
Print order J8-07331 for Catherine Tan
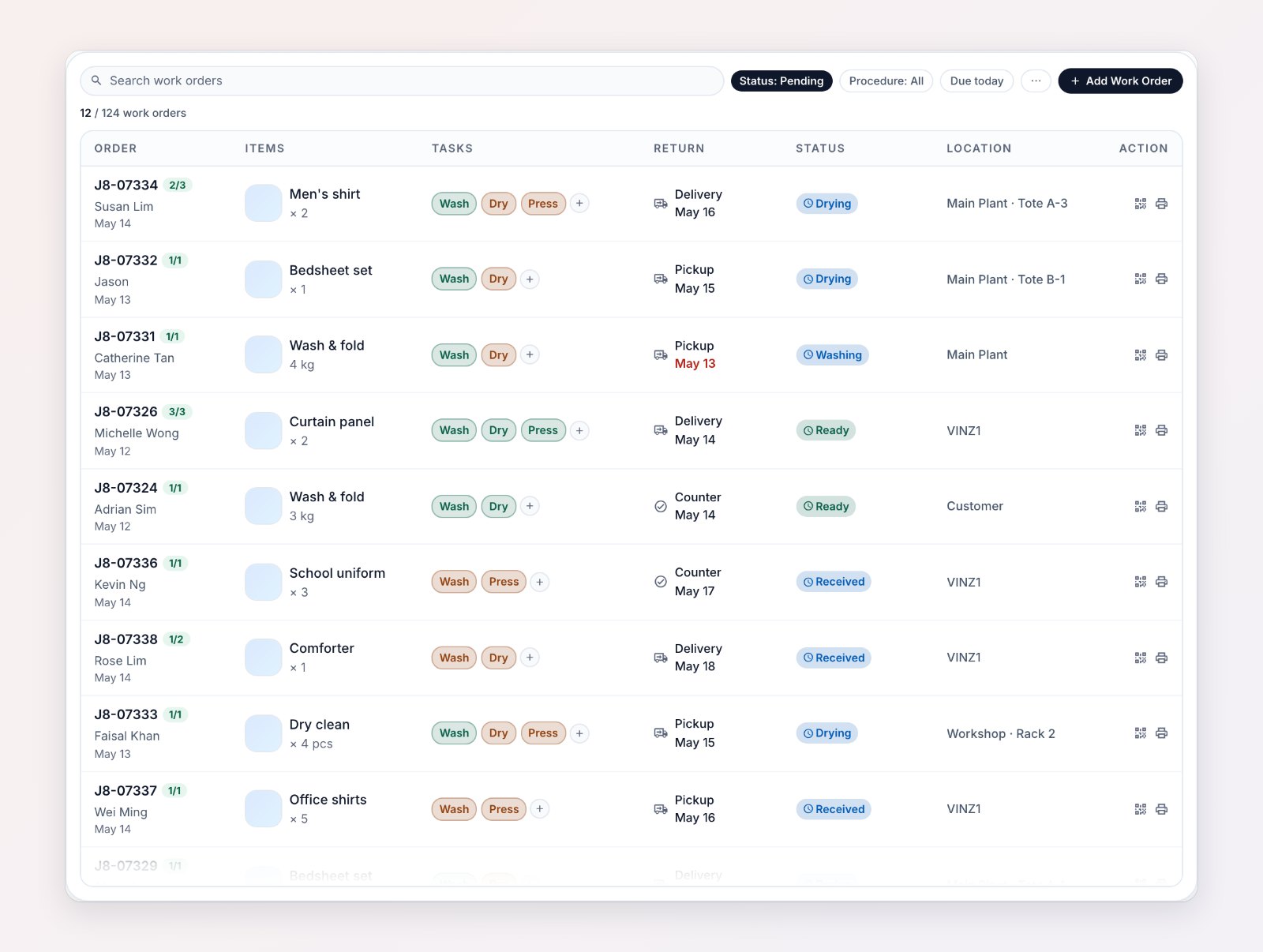click(x=1161, y=355)
